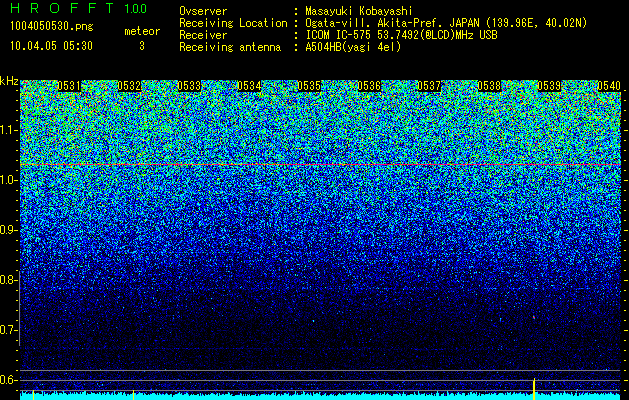
Task: Click the 0.8 kHz axis label
Action: (x=8, y=280)
